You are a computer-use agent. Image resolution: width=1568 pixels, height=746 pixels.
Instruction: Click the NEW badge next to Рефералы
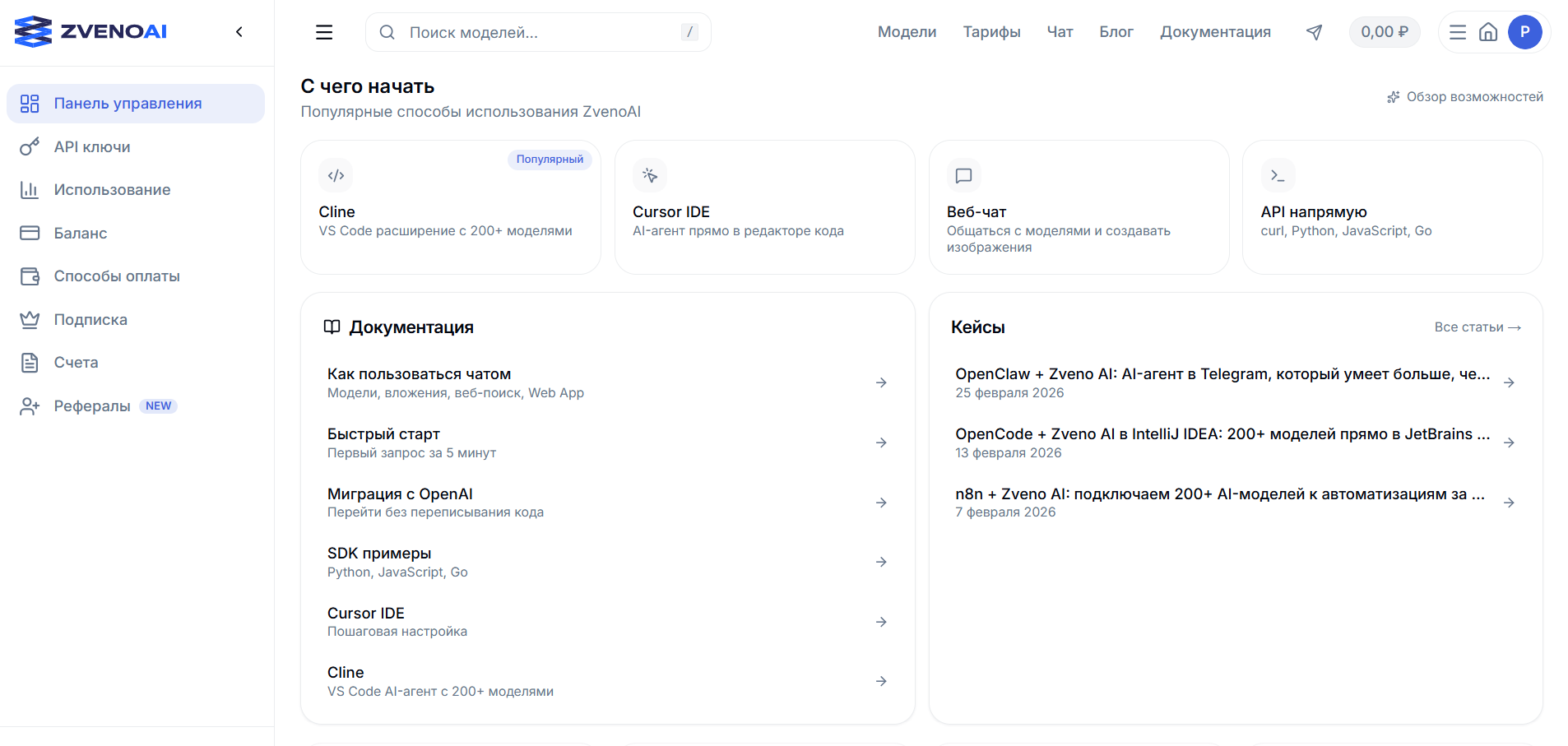(158, 406)
